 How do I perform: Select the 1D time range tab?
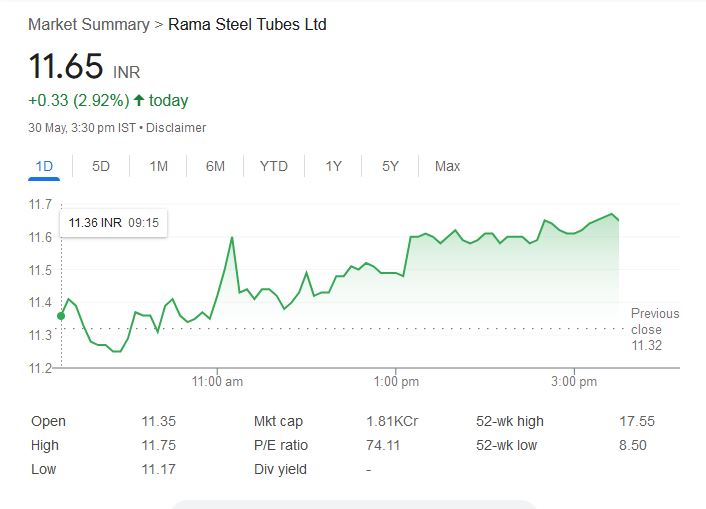click(44, 166)
